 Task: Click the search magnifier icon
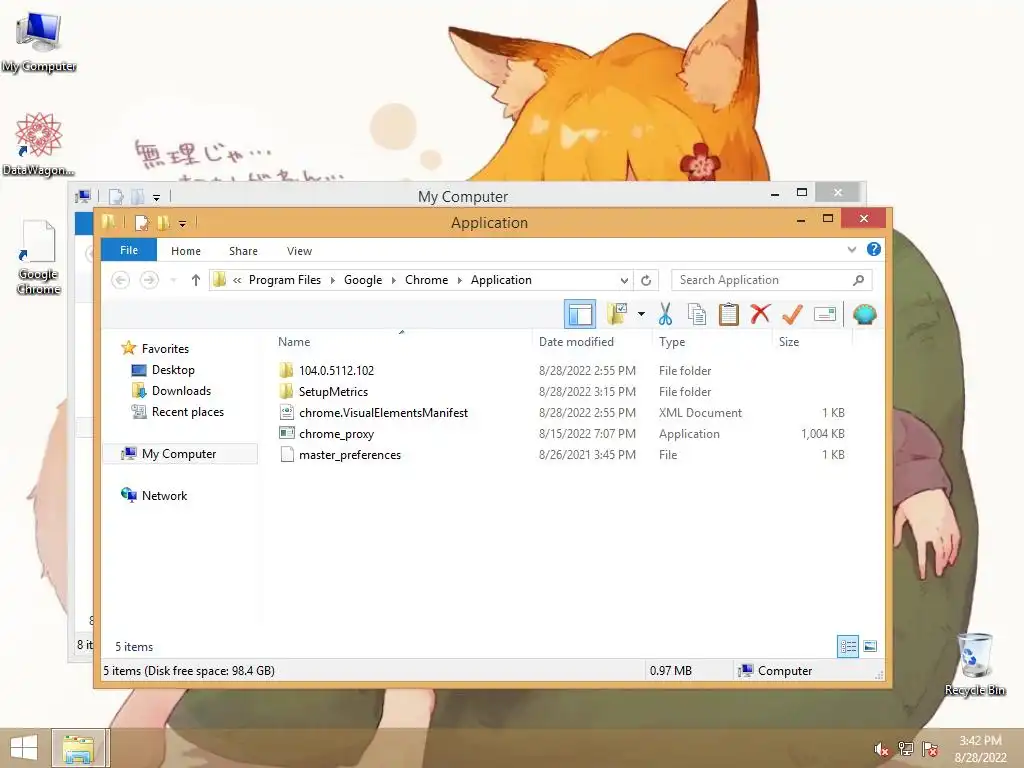(858, 280)
